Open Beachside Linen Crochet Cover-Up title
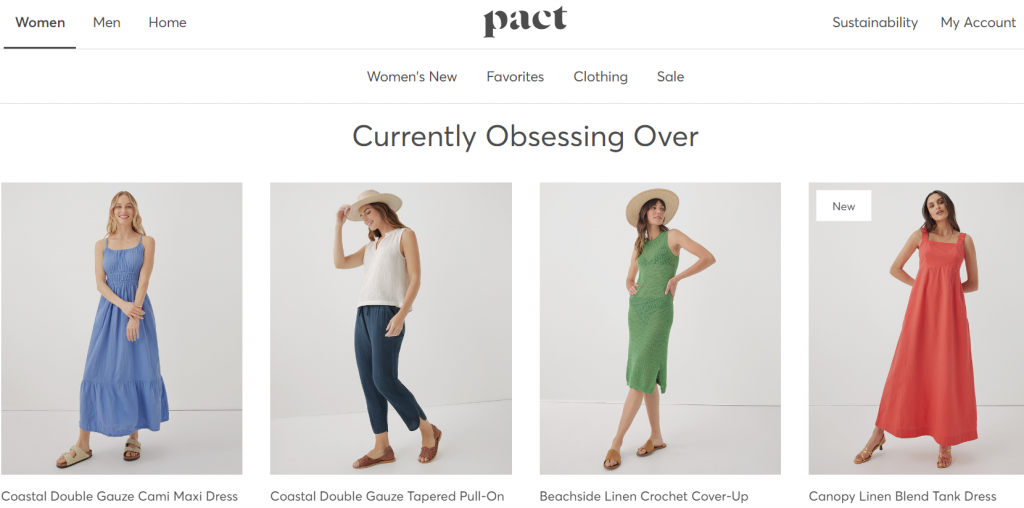The image size is (1024, 508). tap(644, 496)
